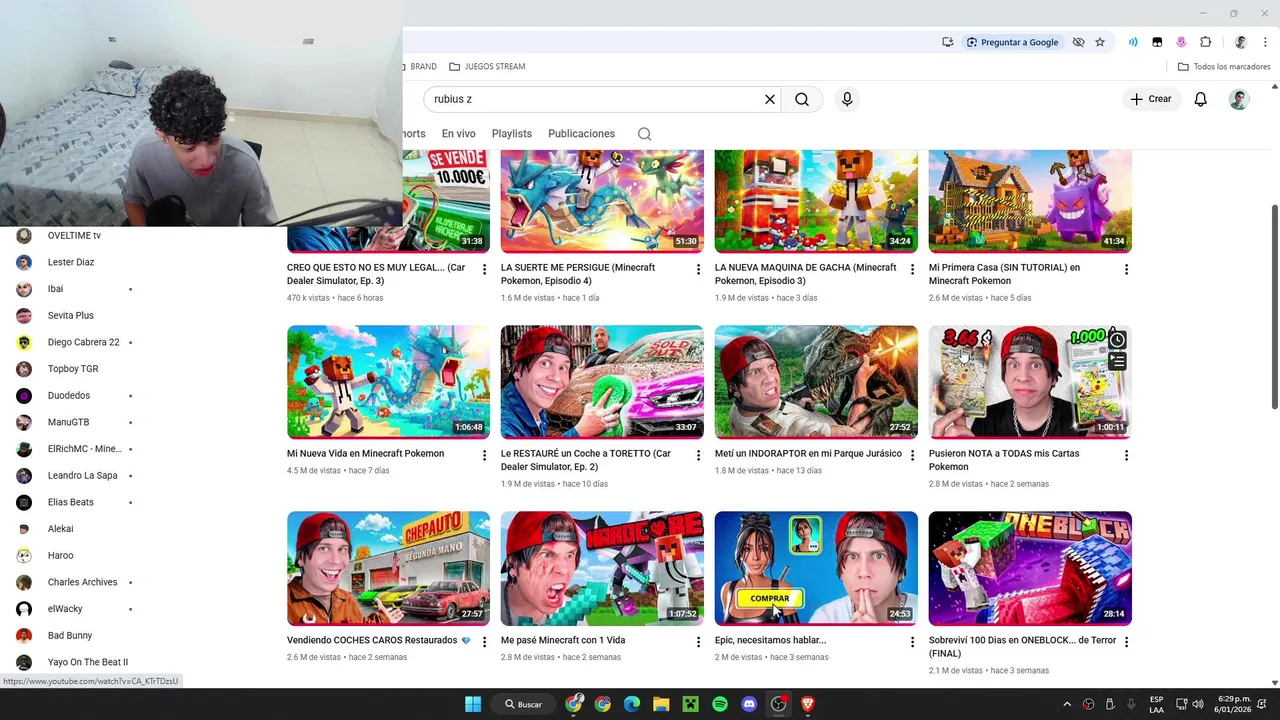Open the BRAND bookmark folder

point(421,66)
